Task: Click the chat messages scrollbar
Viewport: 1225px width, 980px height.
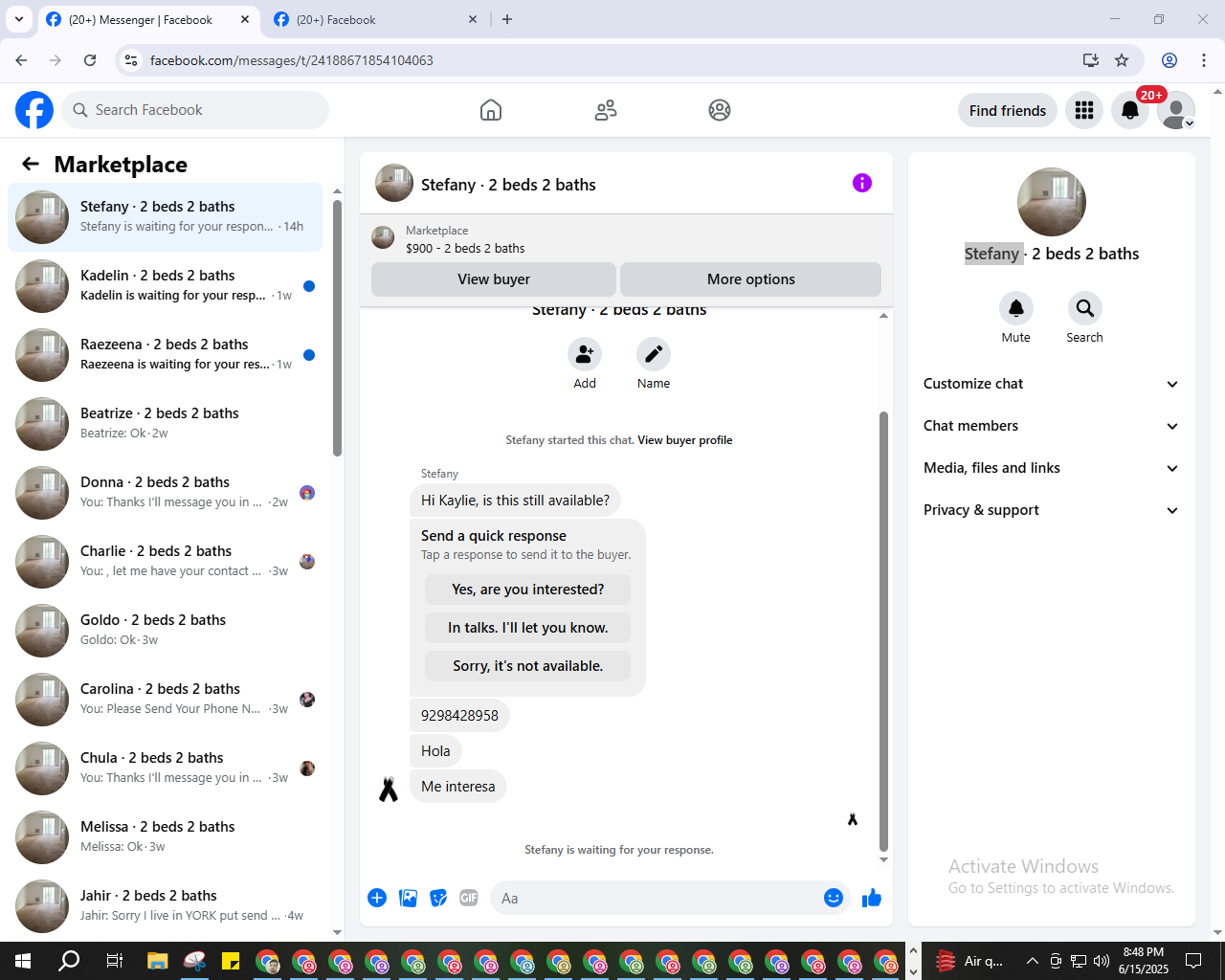Action: (x=883, y=632)
